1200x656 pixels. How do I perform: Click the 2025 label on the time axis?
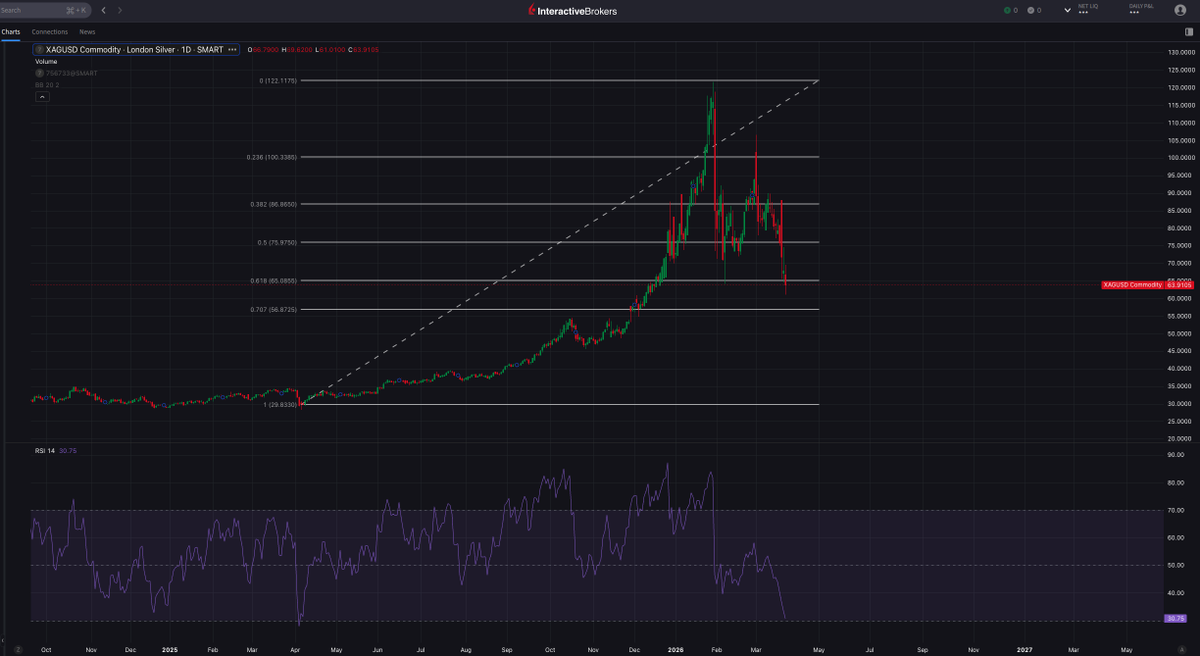(169, 648)
